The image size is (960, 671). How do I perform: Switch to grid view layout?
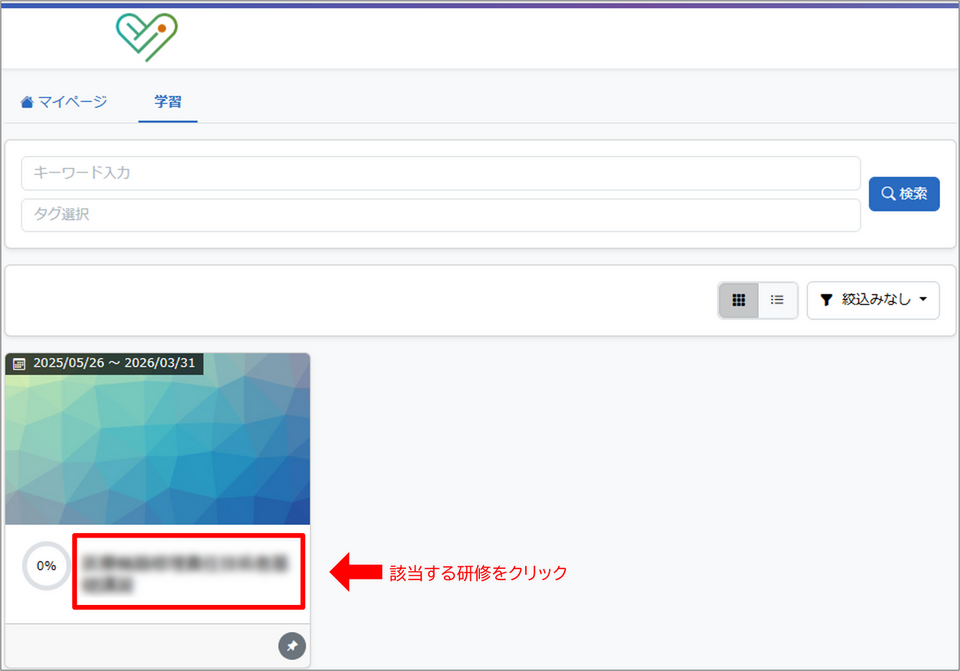click(738, 300)
